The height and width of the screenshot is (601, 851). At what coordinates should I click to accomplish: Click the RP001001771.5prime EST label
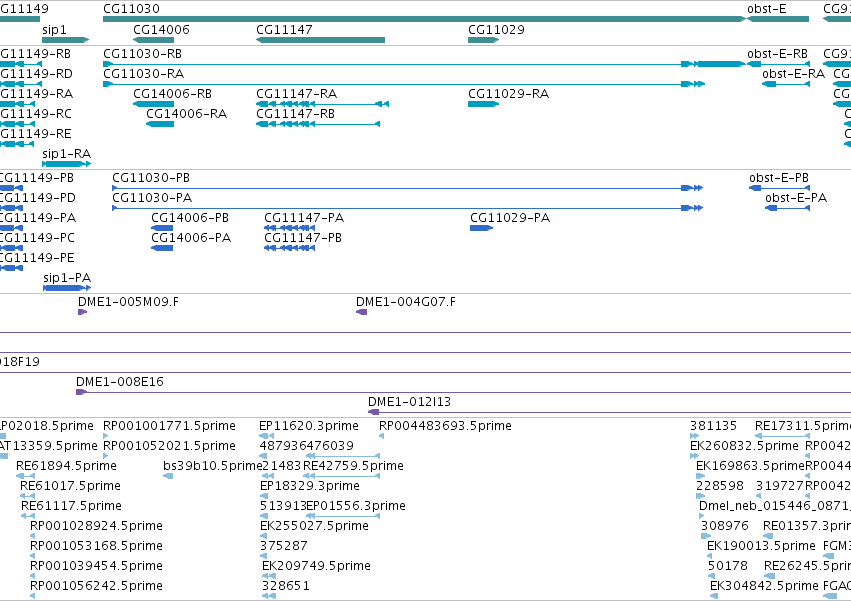pos(169,426)
